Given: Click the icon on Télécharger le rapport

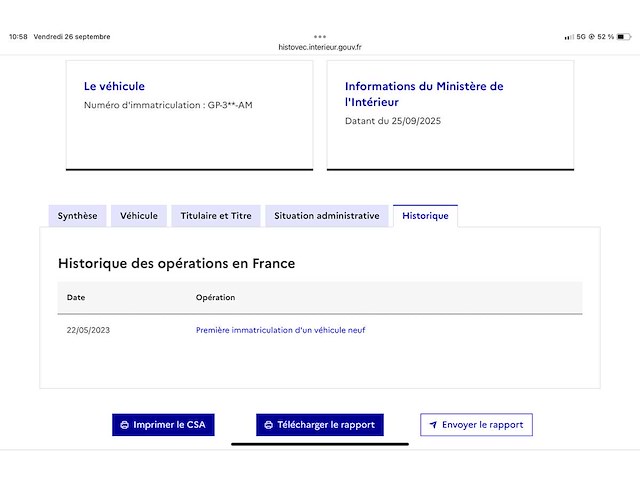Looking at the screenshot, I should [x=268, y=425].
